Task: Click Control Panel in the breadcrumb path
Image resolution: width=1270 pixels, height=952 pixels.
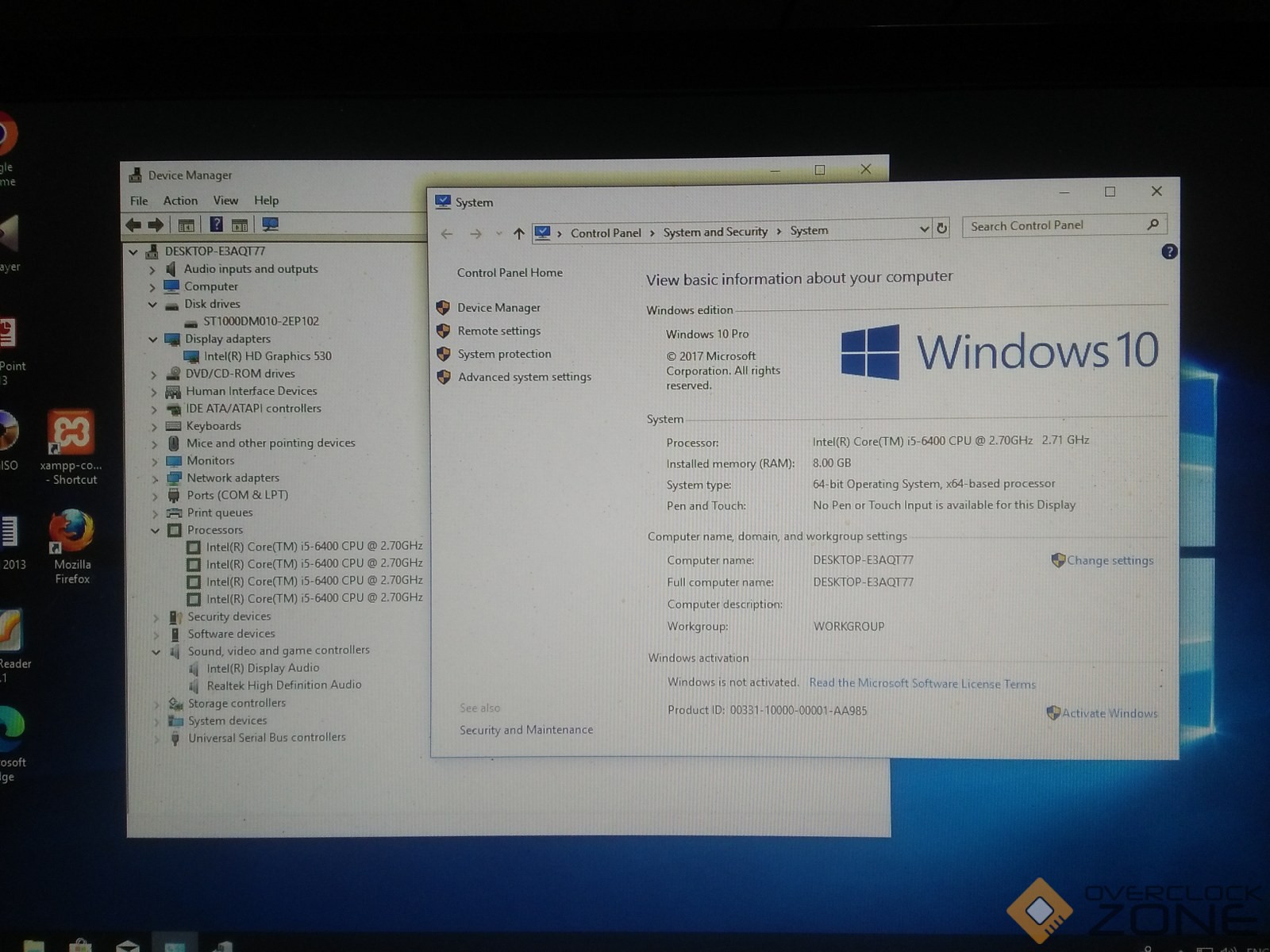Action: [x=606, y=233]
